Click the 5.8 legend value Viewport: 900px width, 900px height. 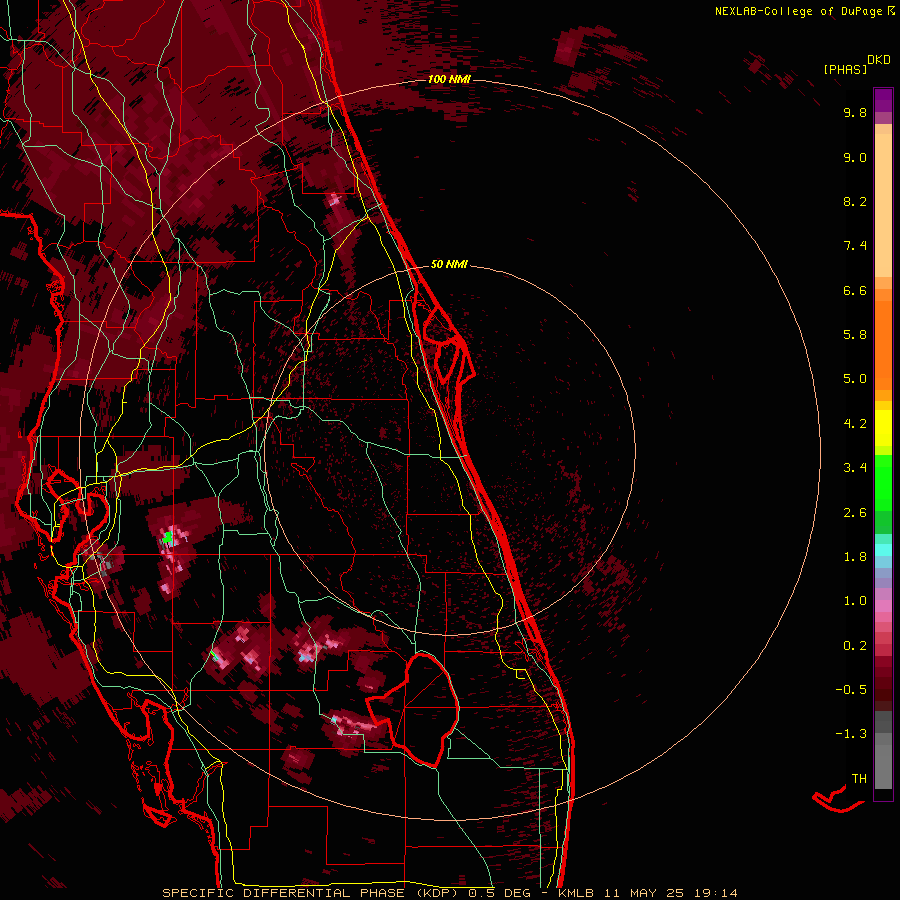855,335
